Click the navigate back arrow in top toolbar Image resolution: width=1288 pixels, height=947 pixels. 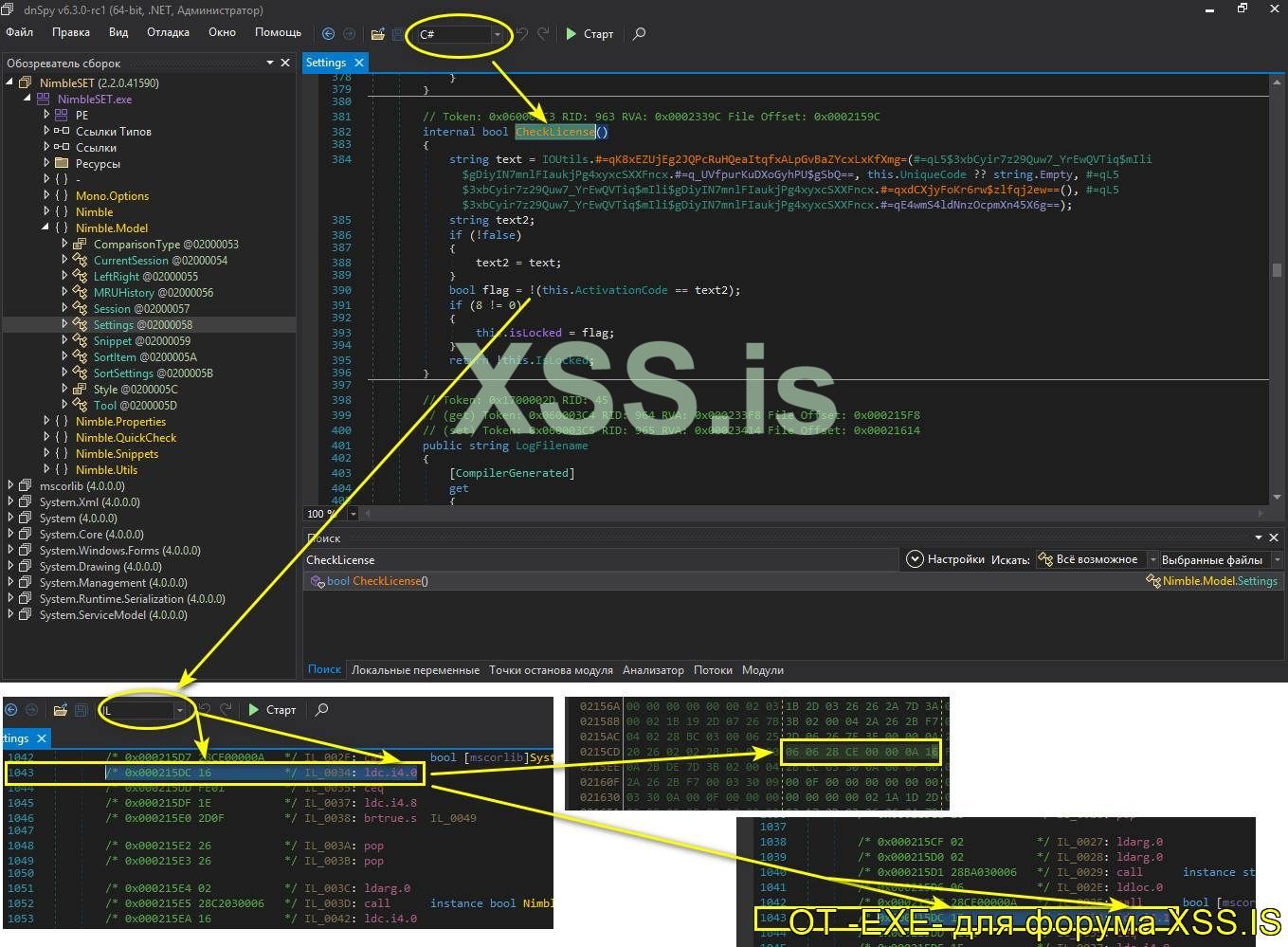tap(328, 34)
